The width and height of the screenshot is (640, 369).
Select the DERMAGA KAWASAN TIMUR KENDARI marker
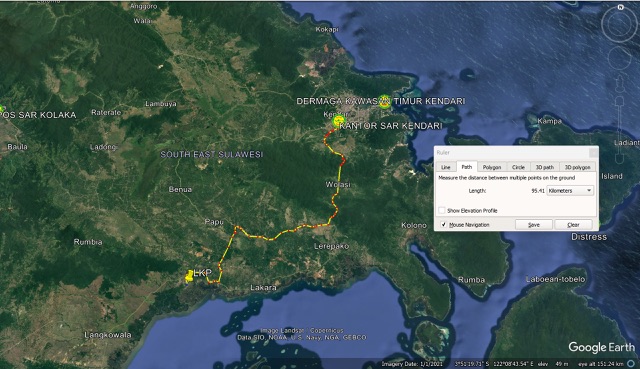point(384,101)
